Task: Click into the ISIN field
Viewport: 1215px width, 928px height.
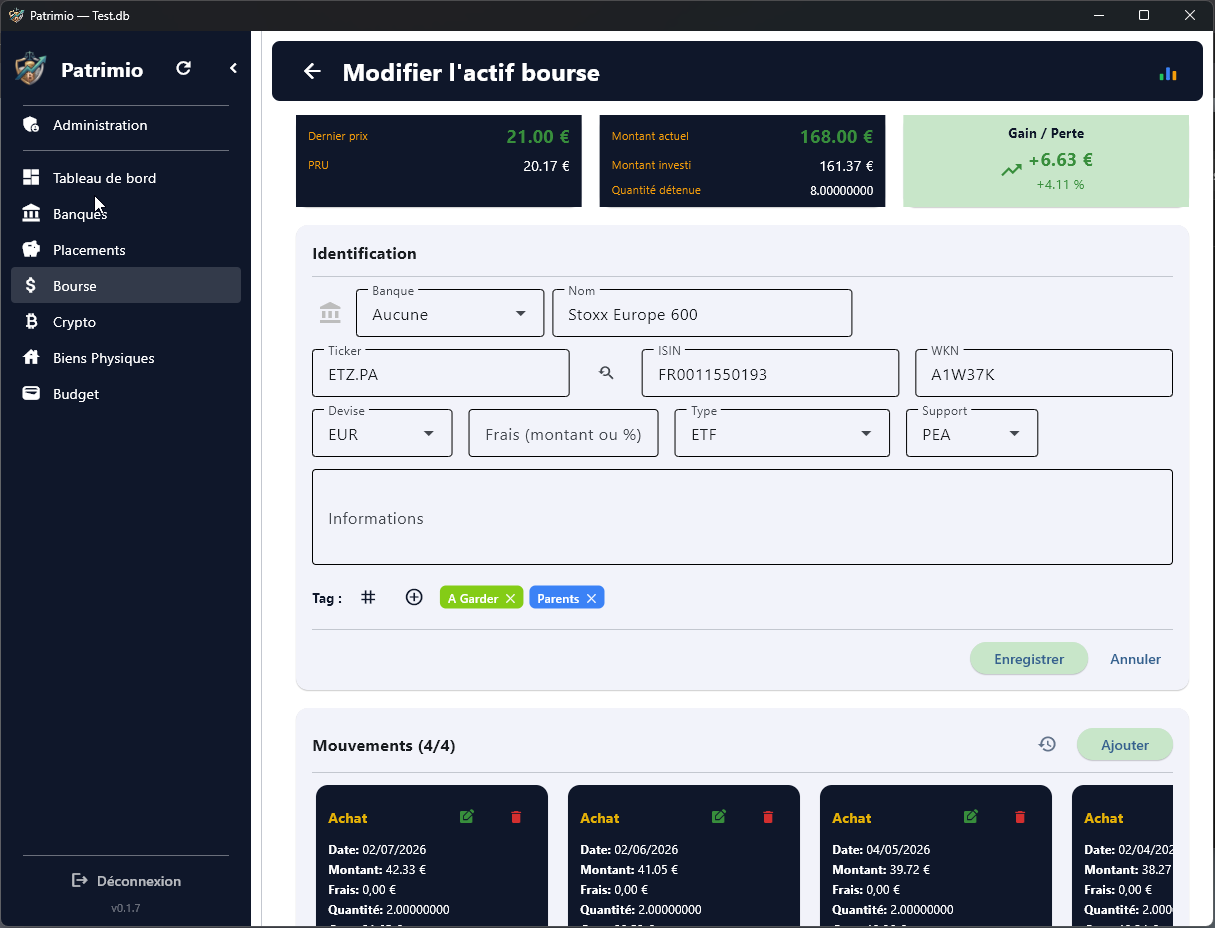Action: pyautogui.click(x=770, y=373)
